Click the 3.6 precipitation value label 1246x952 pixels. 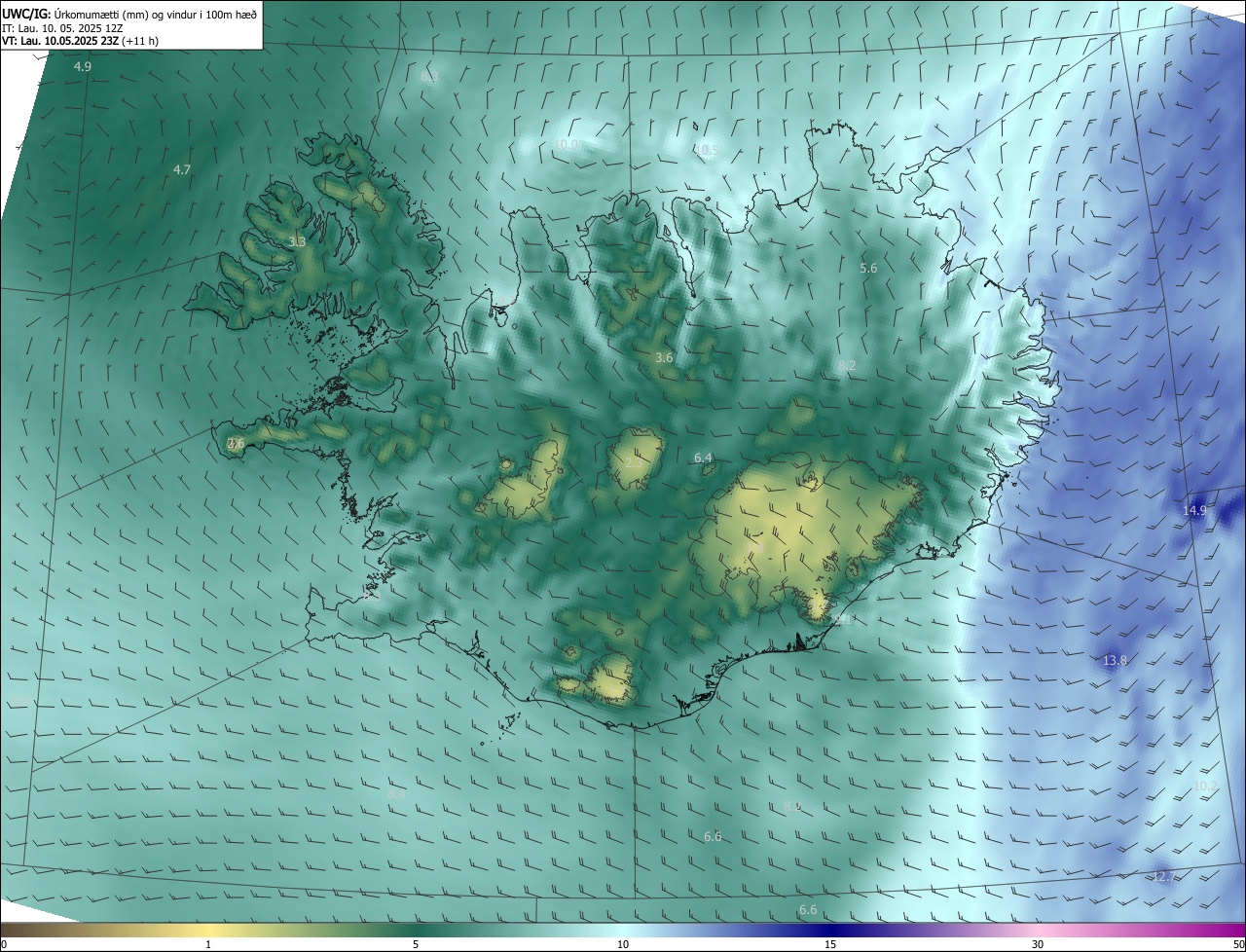(x=664, y=358)
